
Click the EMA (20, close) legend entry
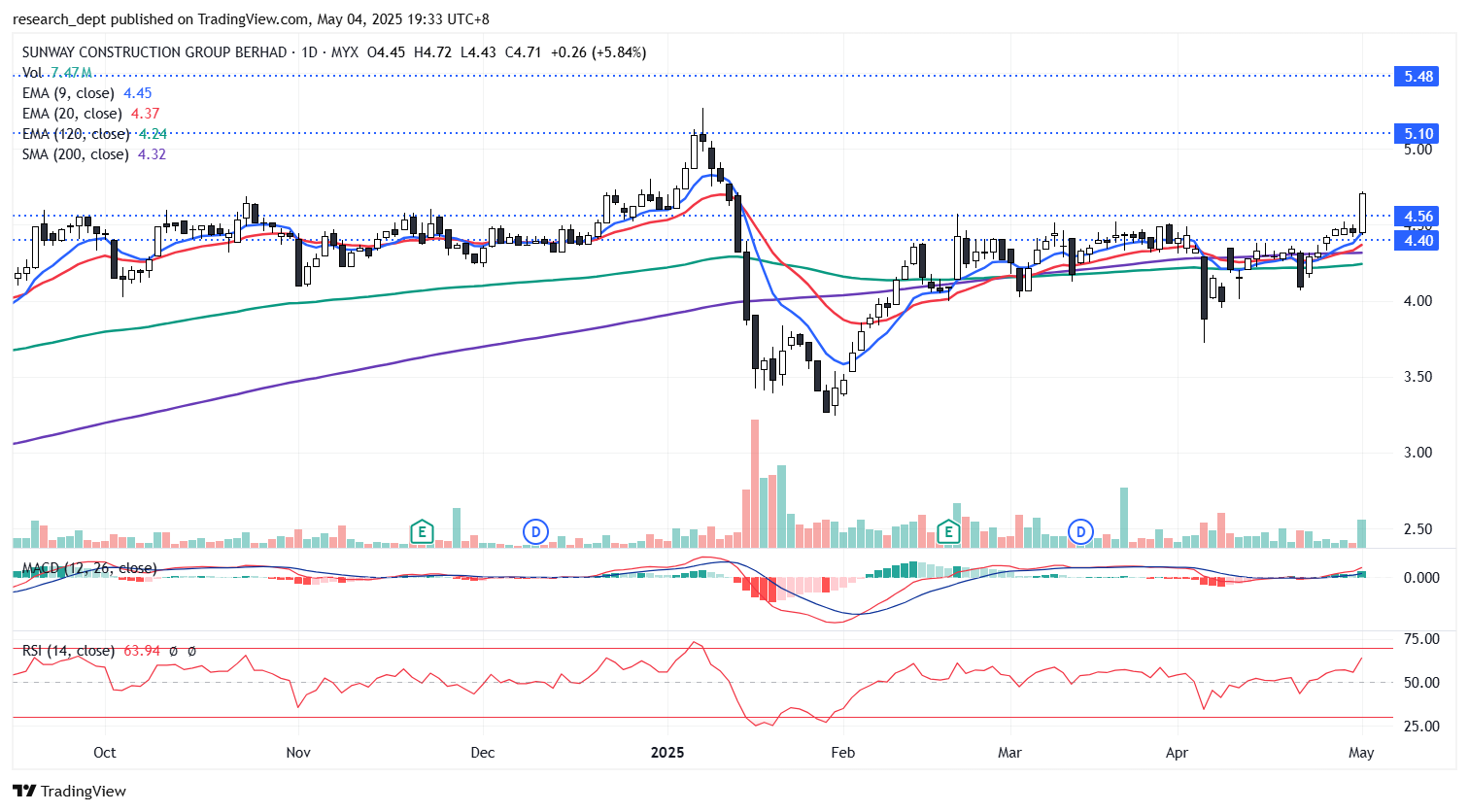point(90,114)
